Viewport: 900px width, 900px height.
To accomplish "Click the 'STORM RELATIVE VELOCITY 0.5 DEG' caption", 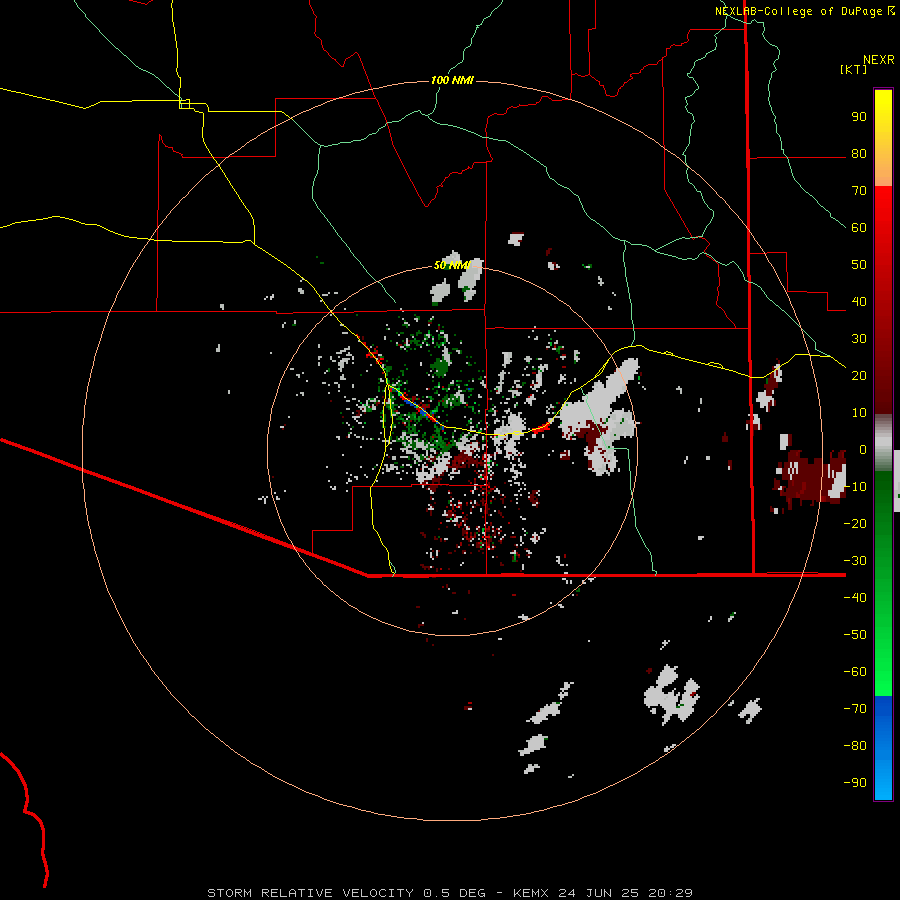I will click(x=346, y=893).
